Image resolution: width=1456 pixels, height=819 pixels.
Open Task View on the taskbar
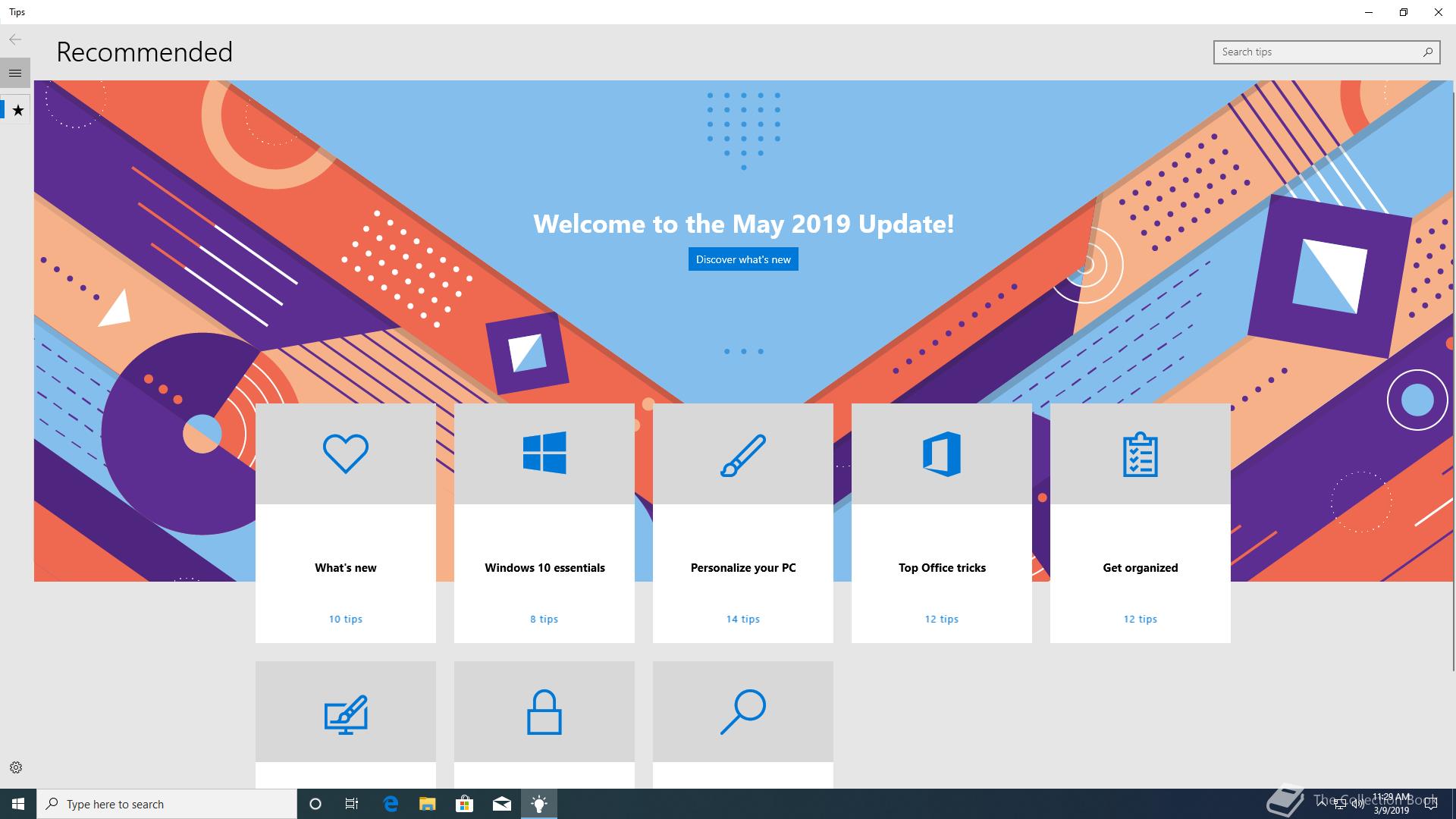pos(352,804)
